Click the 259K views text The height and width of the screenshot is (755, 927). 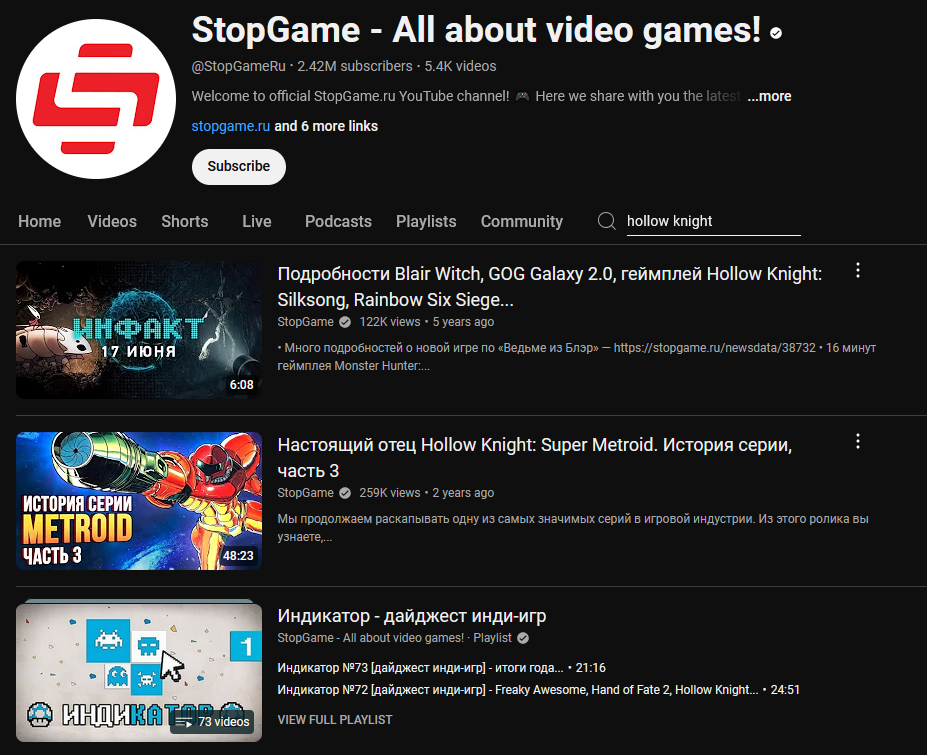[x=390, y=493]
